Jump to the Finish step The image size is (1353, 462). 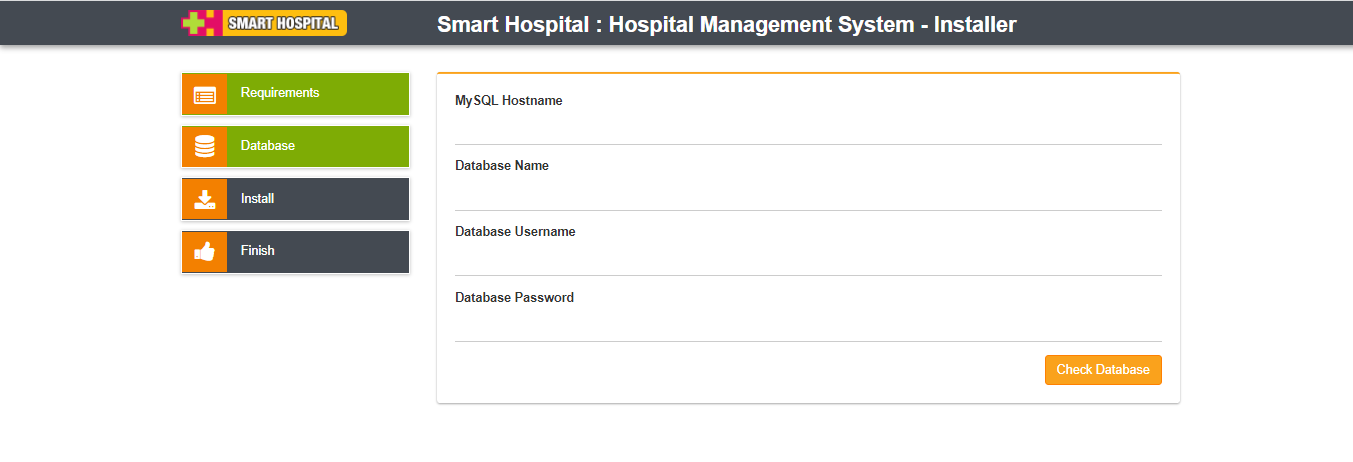pos(258,251)
